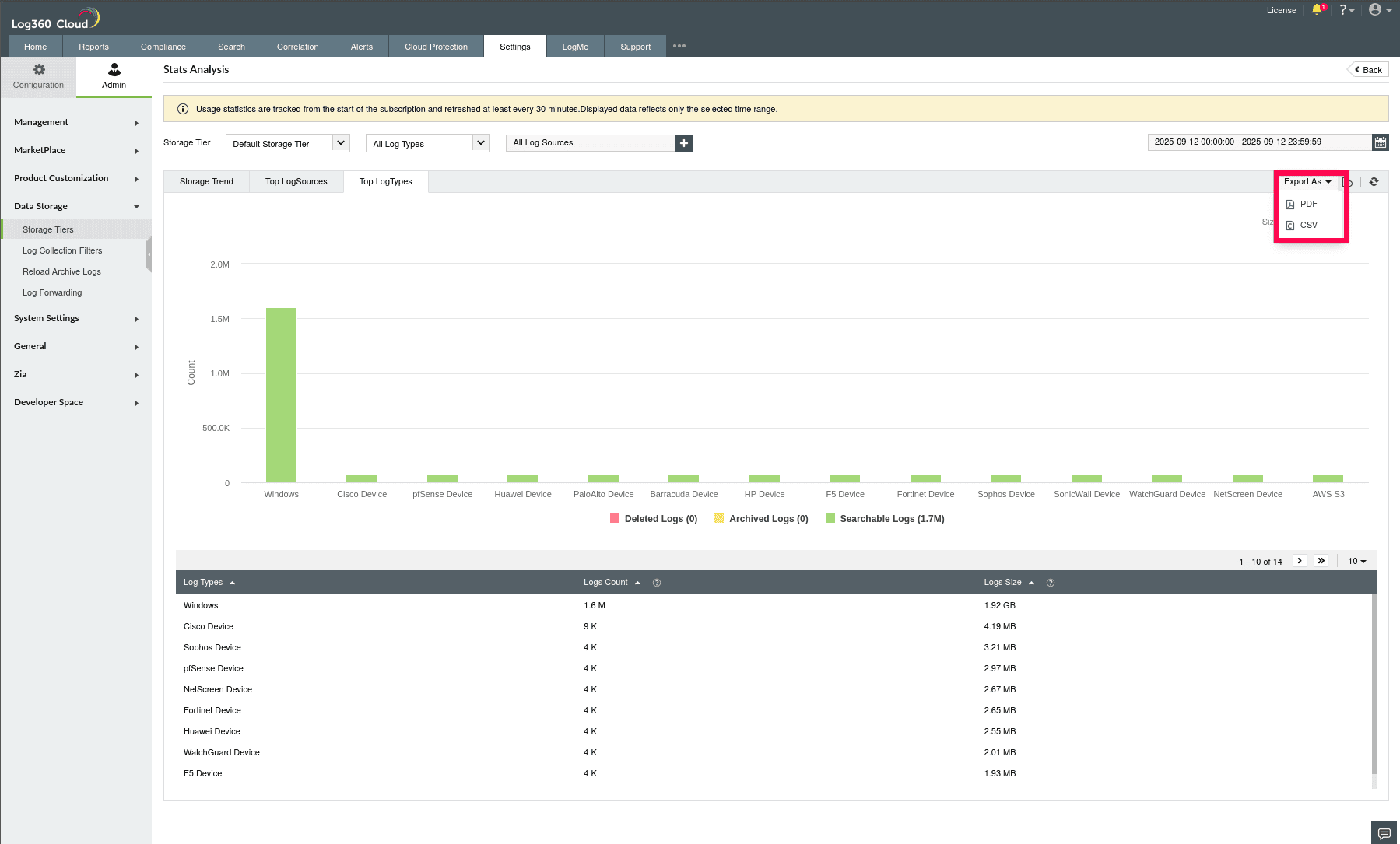
Task: Open the Log Collection Filters link
Action: pos(62,250)
